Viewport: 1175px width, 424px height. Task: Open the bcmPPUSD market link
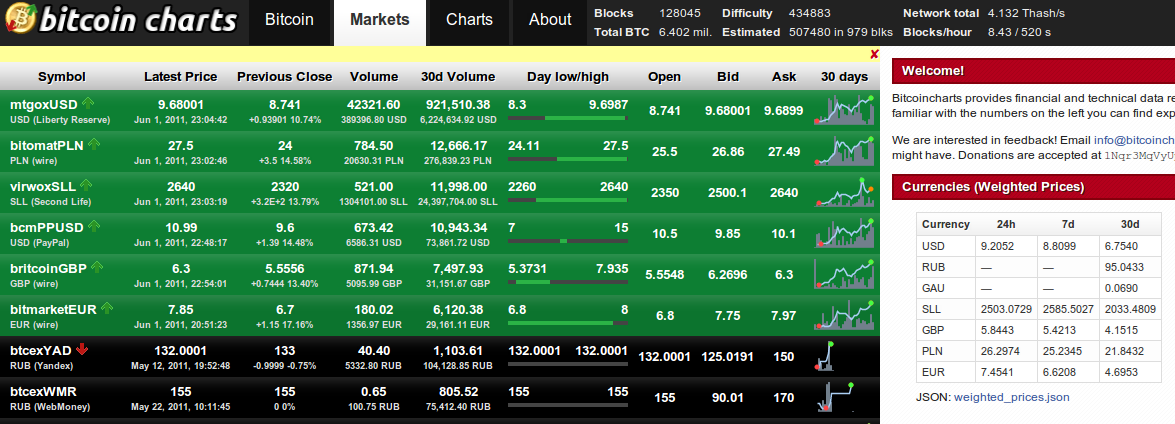46,227
